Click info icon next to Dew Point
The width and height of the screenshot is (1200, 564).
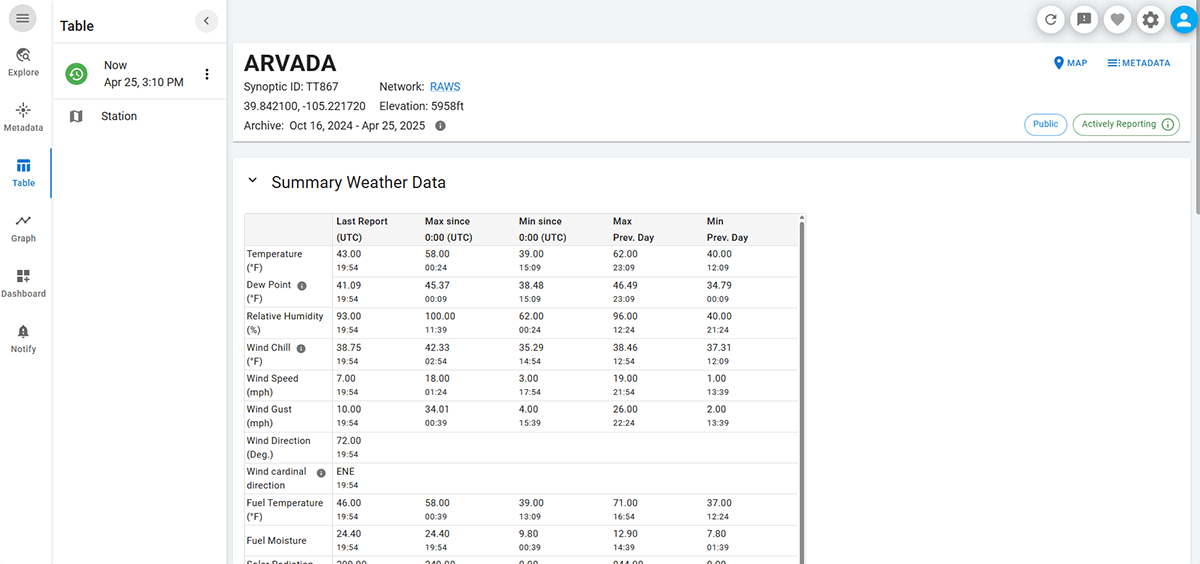point(302,285)
